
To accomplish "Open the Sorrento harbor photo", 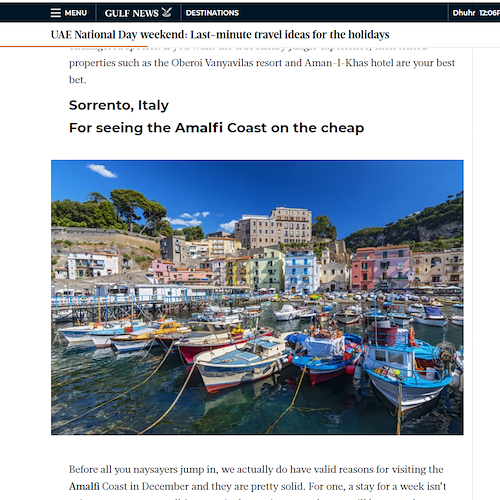I will 257,297.
